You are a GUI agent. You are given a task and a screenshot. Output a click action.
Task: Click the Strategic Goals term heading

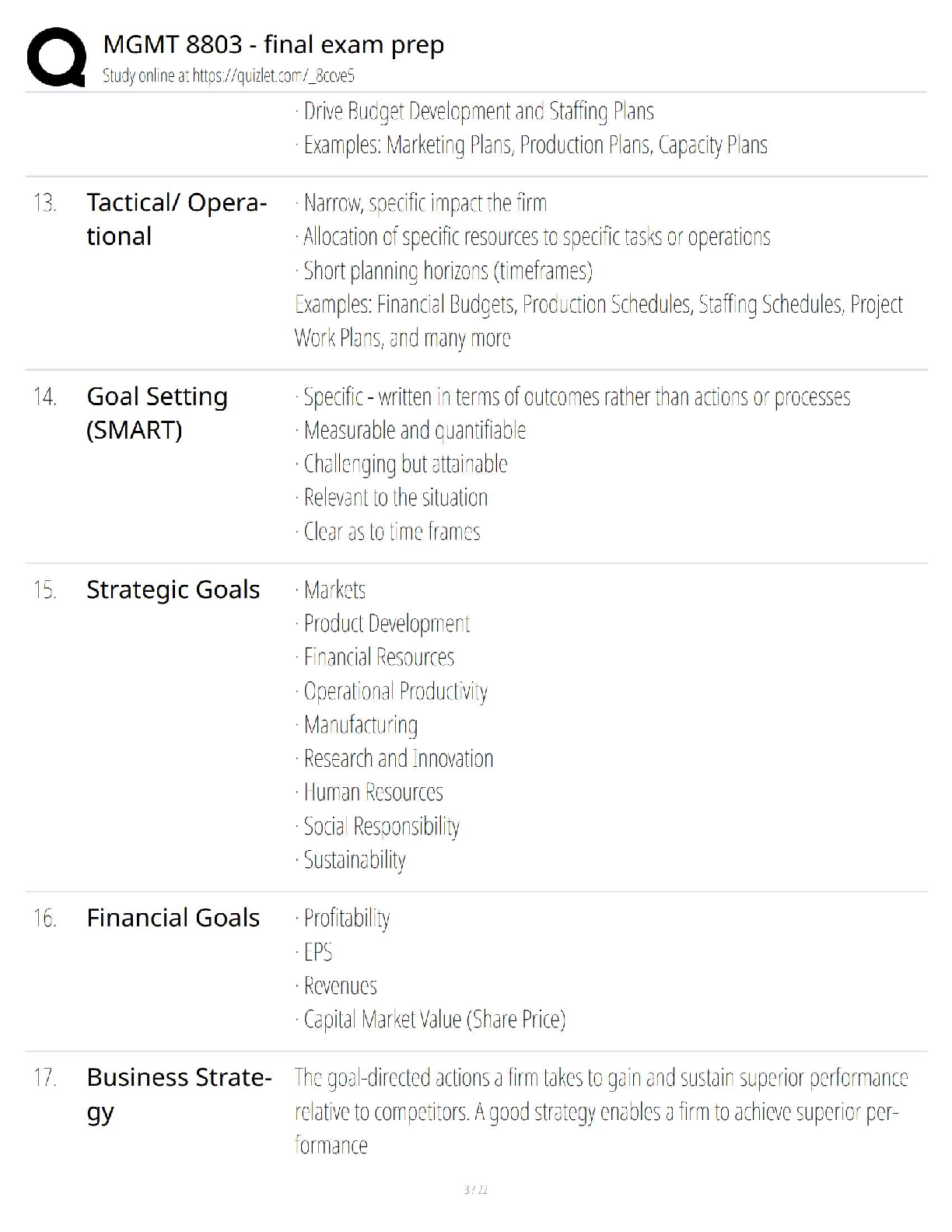[173, 590]
